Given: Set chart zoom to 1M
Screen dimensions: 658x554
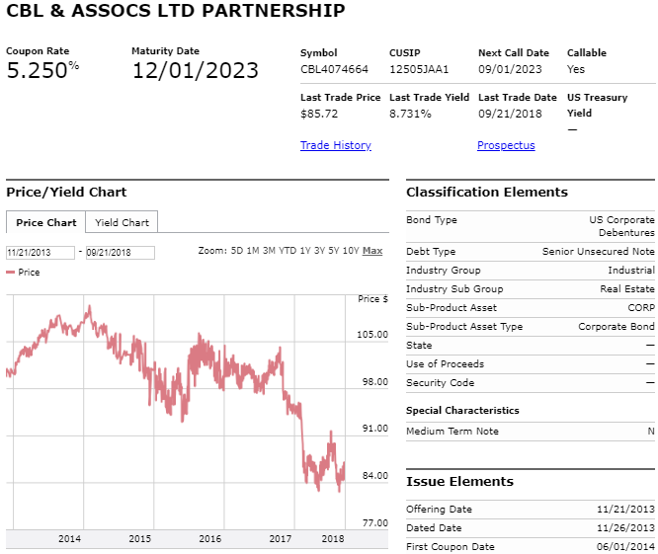Looking at the screenshot, I should [253, 251].
